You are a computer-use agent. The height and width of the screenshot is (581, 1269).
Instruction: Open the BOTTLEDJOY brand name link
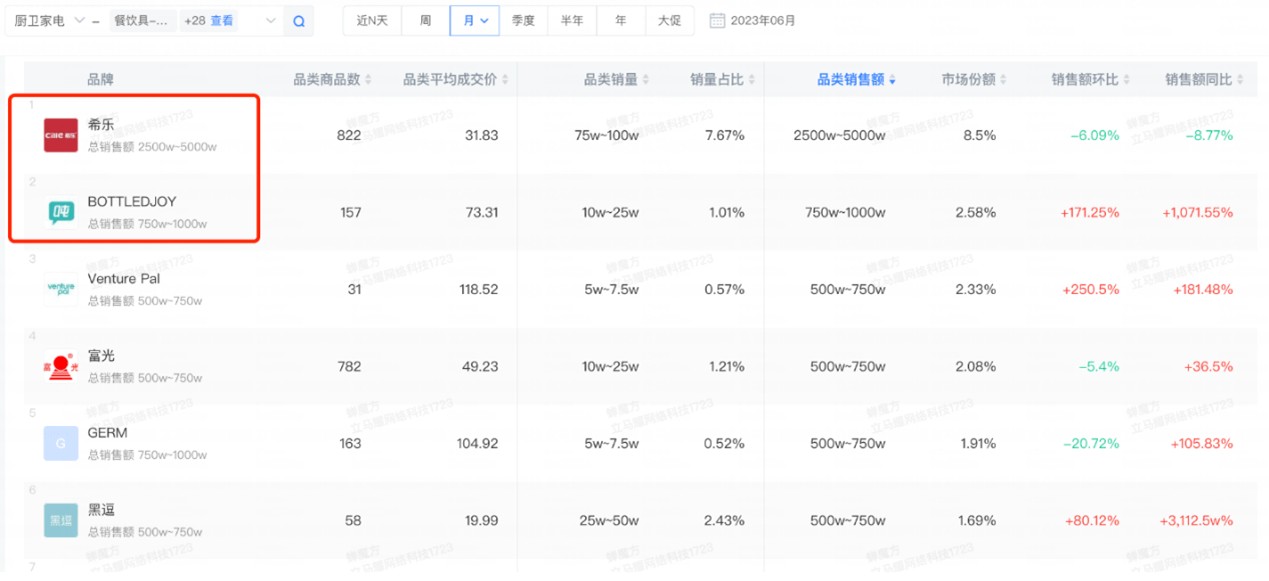tap(132, 201)
